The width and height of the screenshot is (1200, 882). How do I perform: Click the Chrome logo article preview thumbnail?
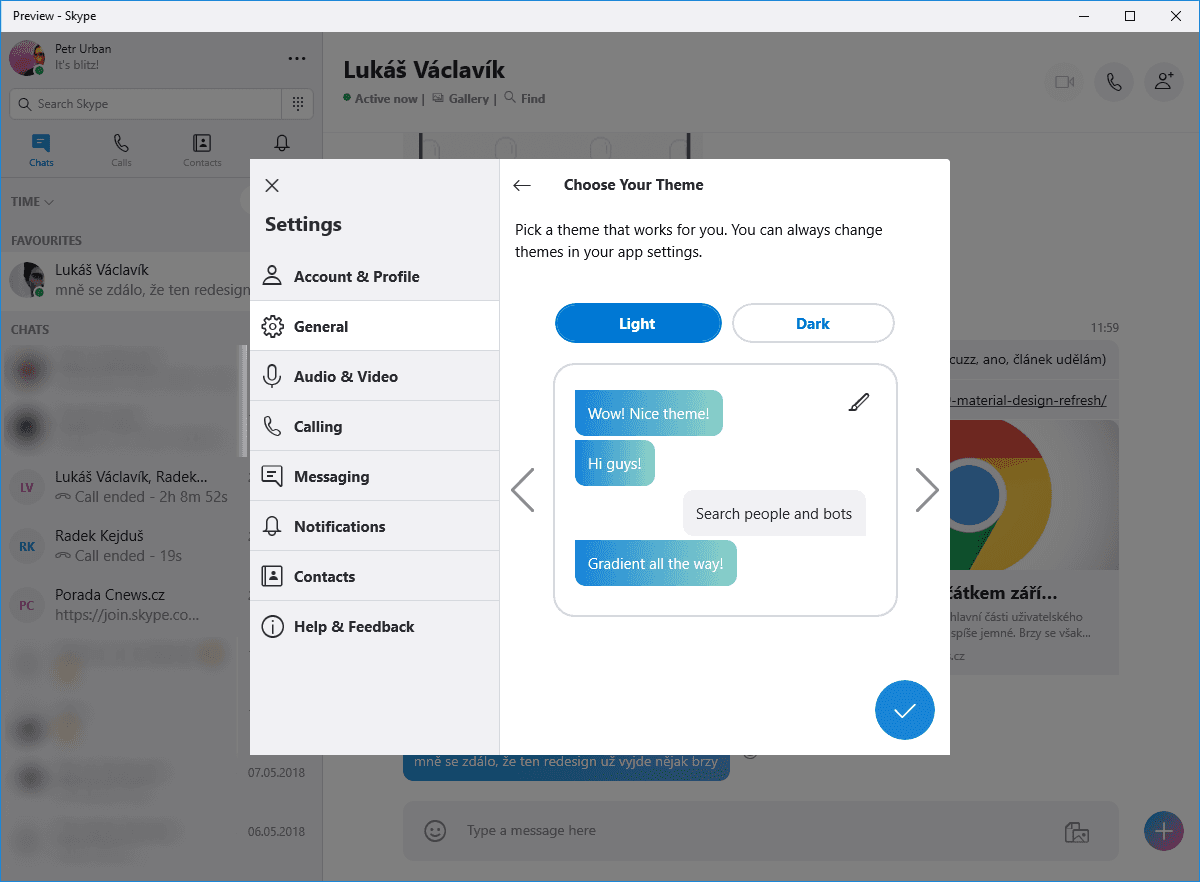click(1035, 495)
